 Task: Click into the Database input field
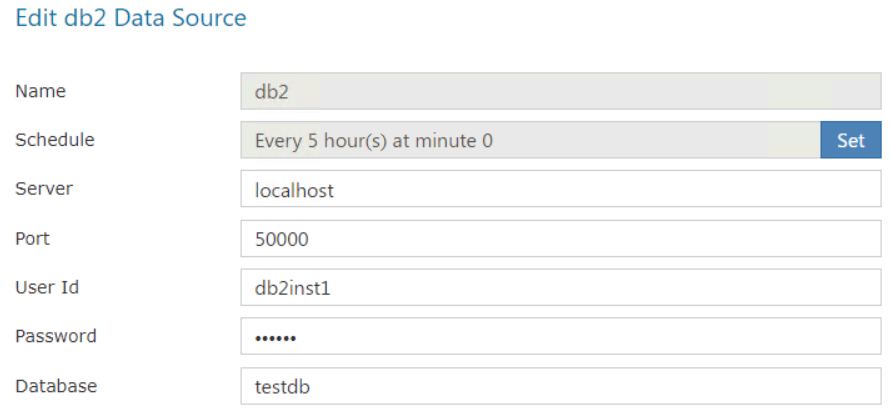561,386
